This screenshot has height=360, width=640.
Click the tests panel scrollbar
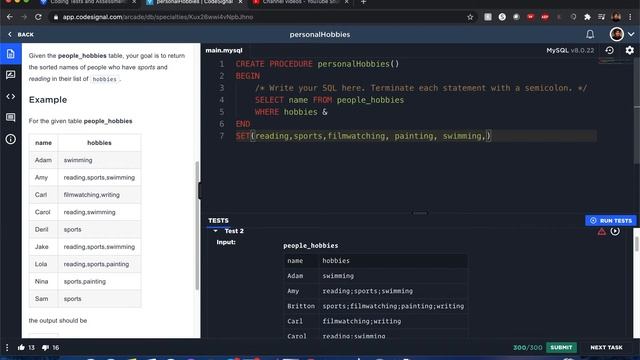pyautogui.click(x=636, y=244)
